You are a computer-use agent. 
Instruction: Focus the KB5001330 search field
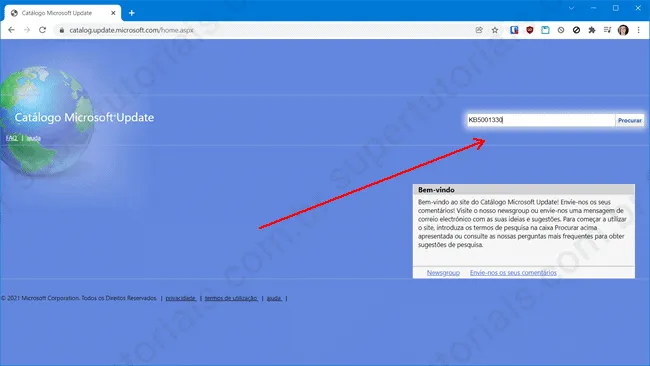541,120
